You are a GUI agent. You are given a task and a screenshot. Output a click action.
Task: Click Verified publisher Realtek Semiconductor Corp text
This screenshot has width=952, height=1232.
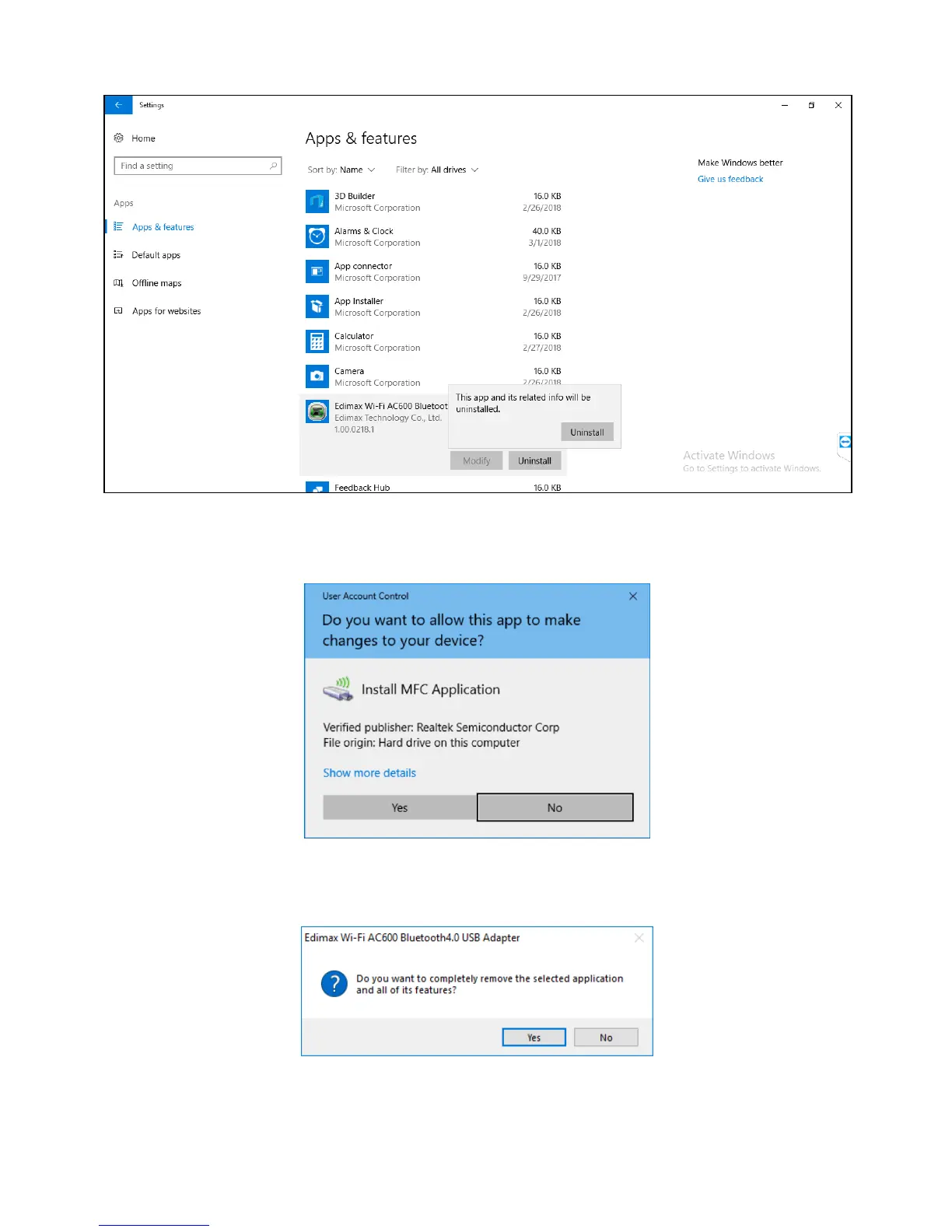coord(441,727)
